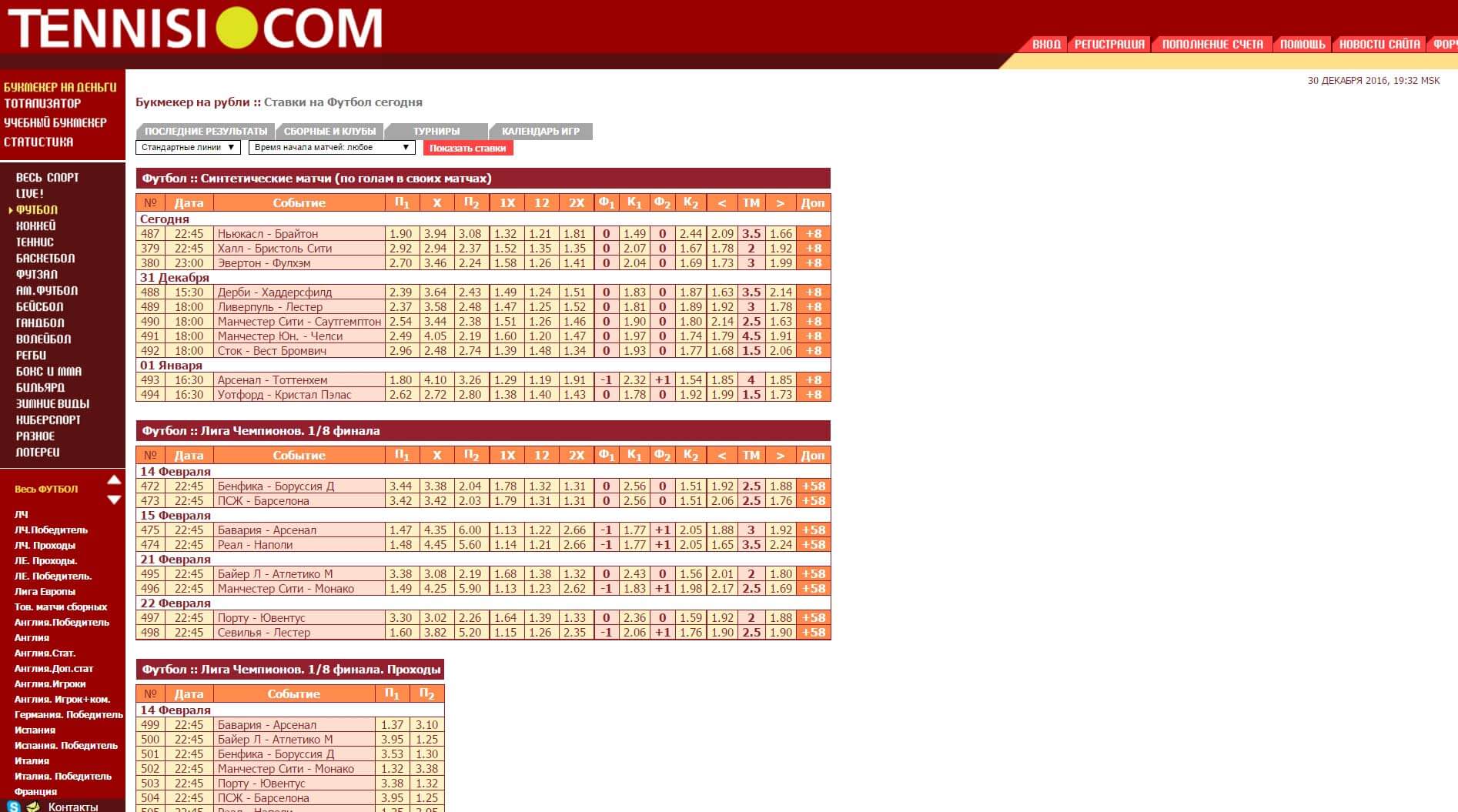Viewport: 1458px width, 812px height.
Task: Click draw odds 4.45 for Реал - Наполи
Action: [436, 544]
